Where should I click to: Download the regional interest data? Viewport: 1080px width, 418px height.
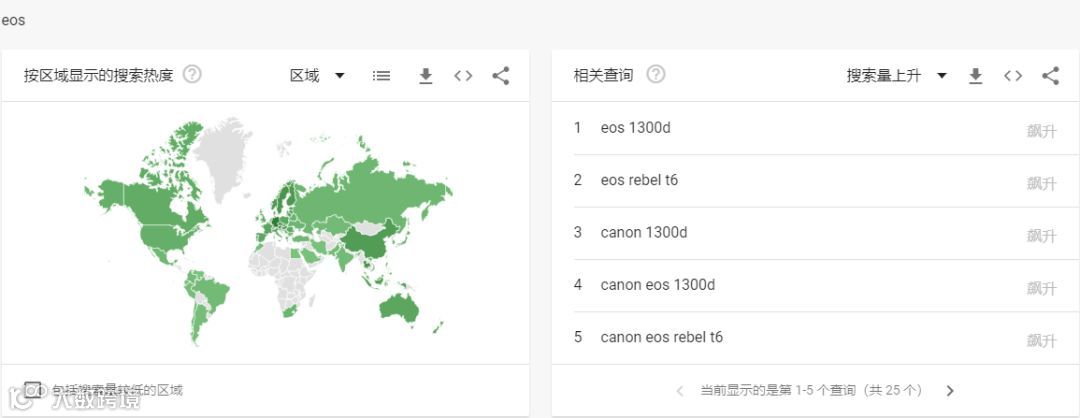(x=425, y=76)
